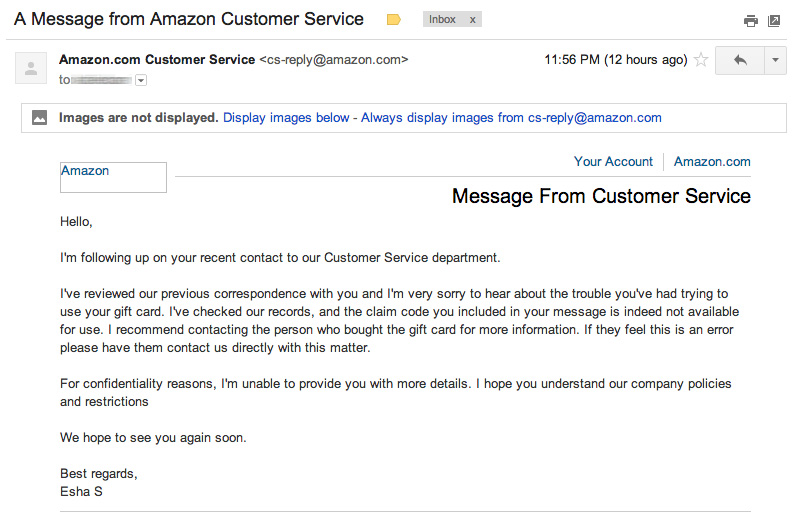Print the email with the printer icon

(751, 20)
